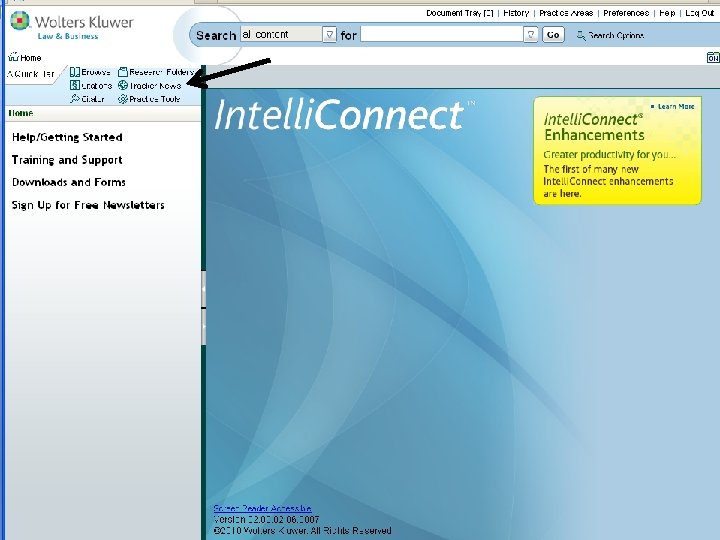
Task: Open the Tracker News globe icon
Action: pyautogui.click(x=123, y=85)
